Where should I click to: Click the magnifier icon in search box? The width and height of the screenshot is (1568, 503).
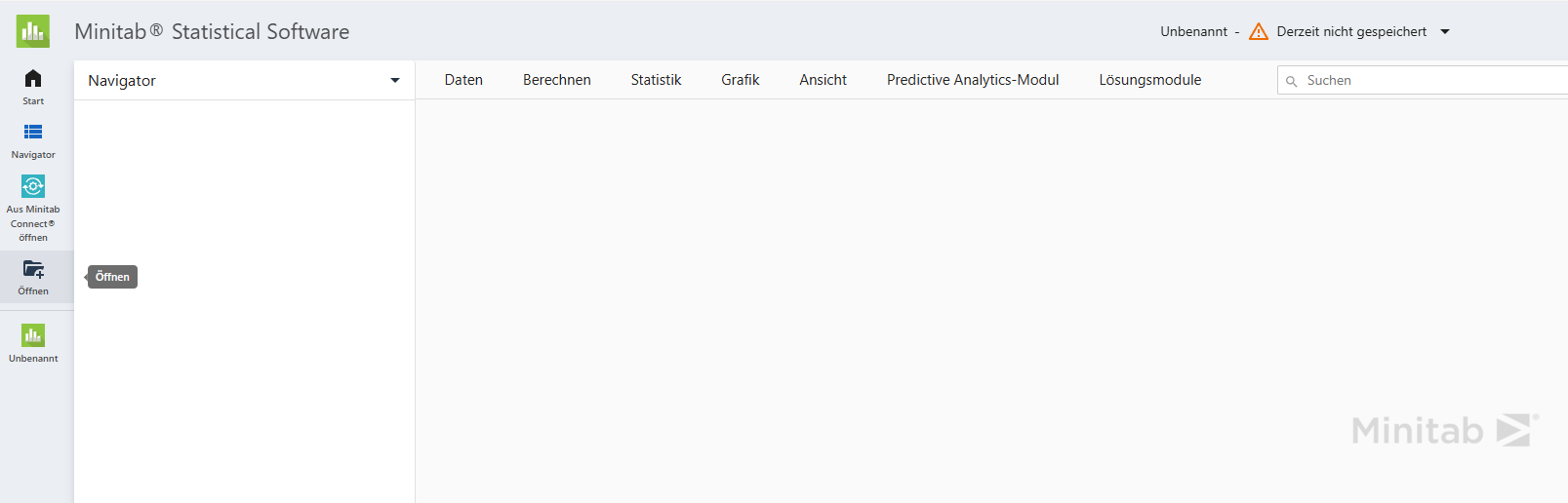point(1292,81)
